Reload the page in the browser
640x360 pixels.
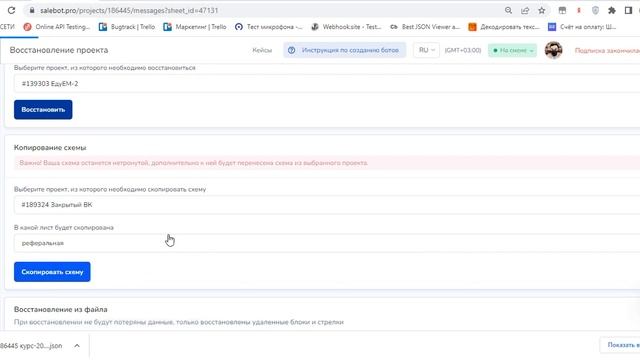[x=11, y=11]
